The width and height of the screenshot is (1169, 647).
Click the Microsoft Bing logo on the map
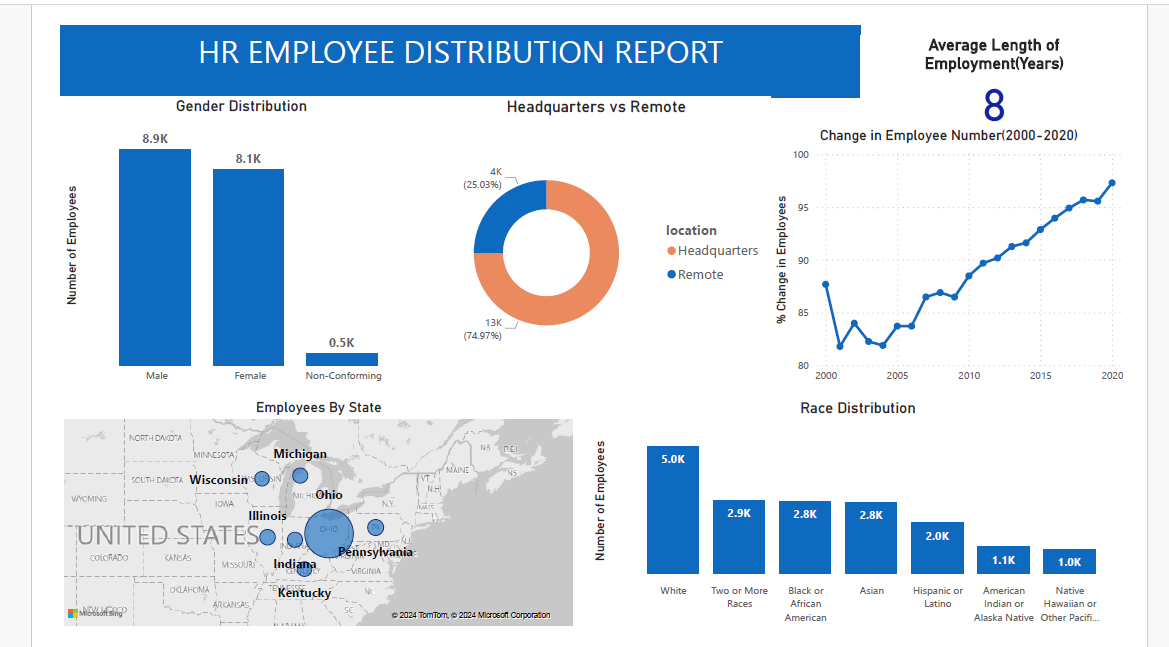click(95, 613)
